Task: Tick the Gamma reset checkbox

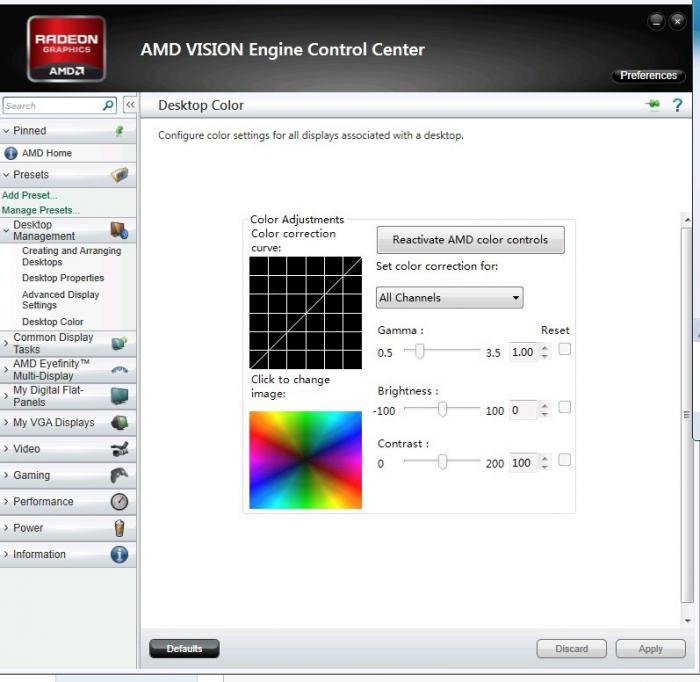Action: [564, 349]
